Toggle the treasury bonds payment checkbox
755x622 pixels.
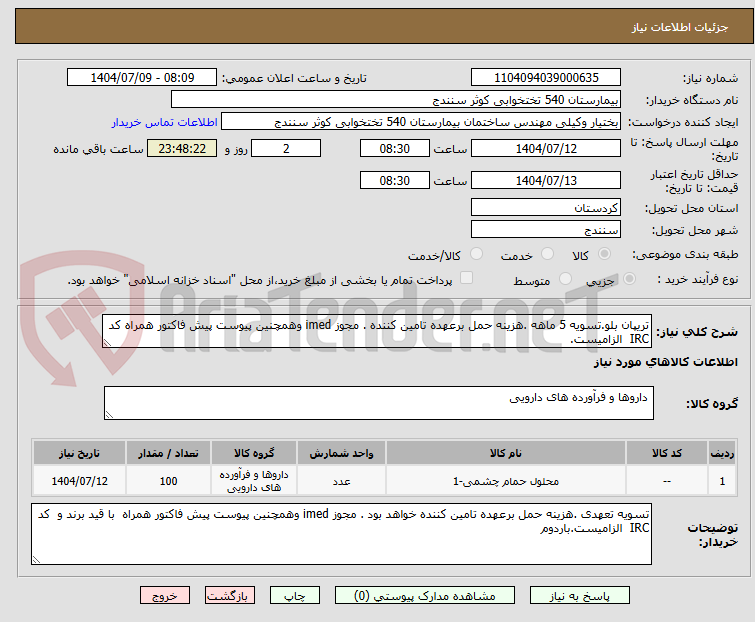coord(466,280)
